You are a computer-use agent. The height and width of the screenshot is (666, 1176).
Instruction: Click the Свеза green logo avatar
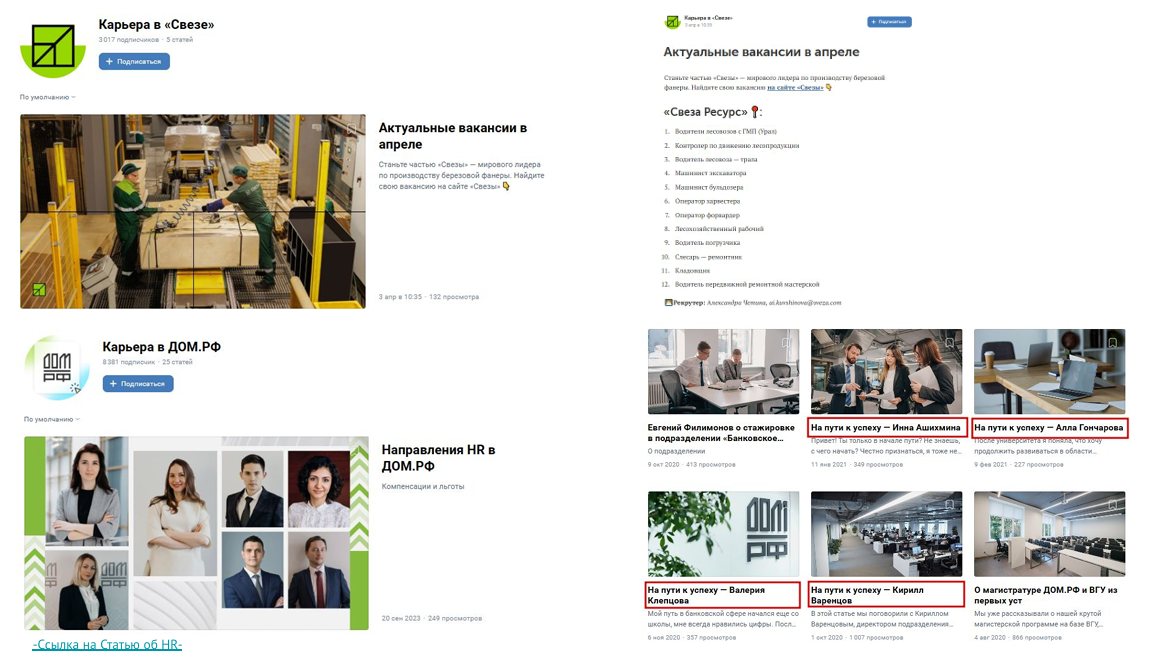click(x=52, y=48)
